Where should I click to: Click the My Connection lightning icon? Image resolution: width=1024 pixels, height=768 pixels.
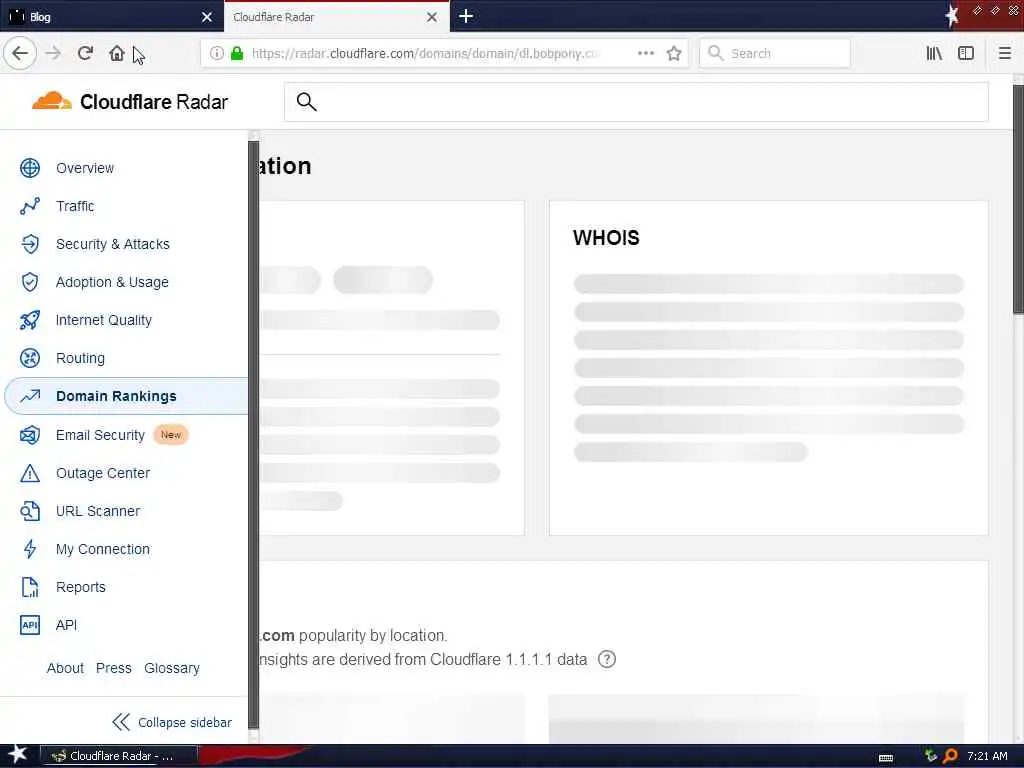coord(29,549)
